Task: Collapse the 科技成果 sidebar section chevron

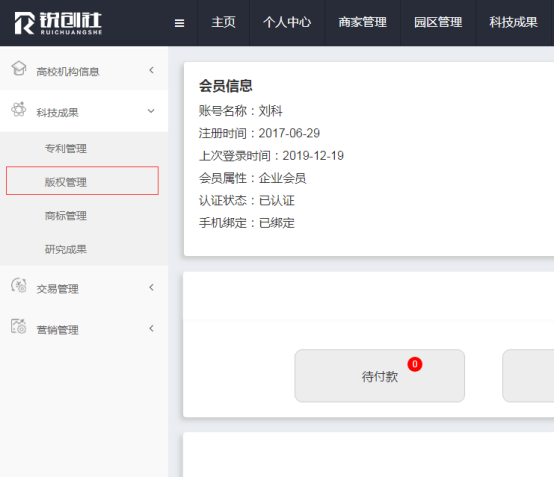Action: tap(151, 111)
